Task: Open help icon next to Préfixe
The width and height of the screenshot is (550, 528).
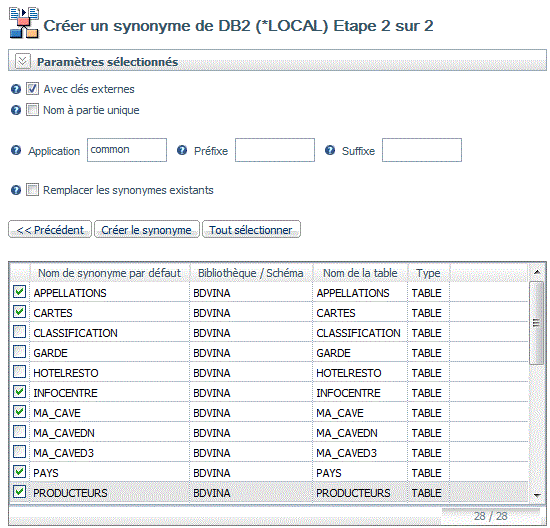Action: coord(182,151)
